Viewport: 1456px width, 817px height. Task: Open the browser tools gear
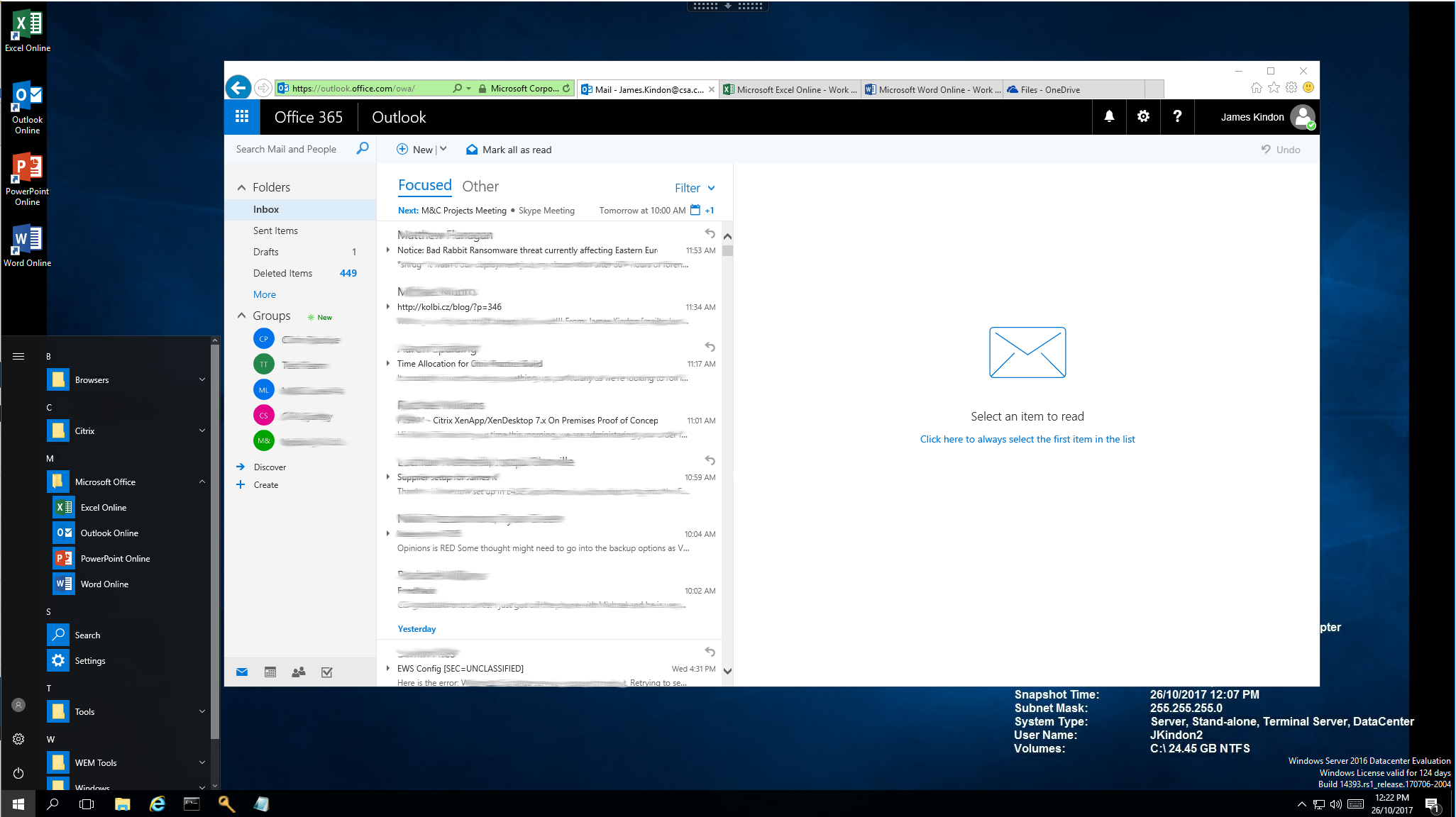pos(1291,88)
